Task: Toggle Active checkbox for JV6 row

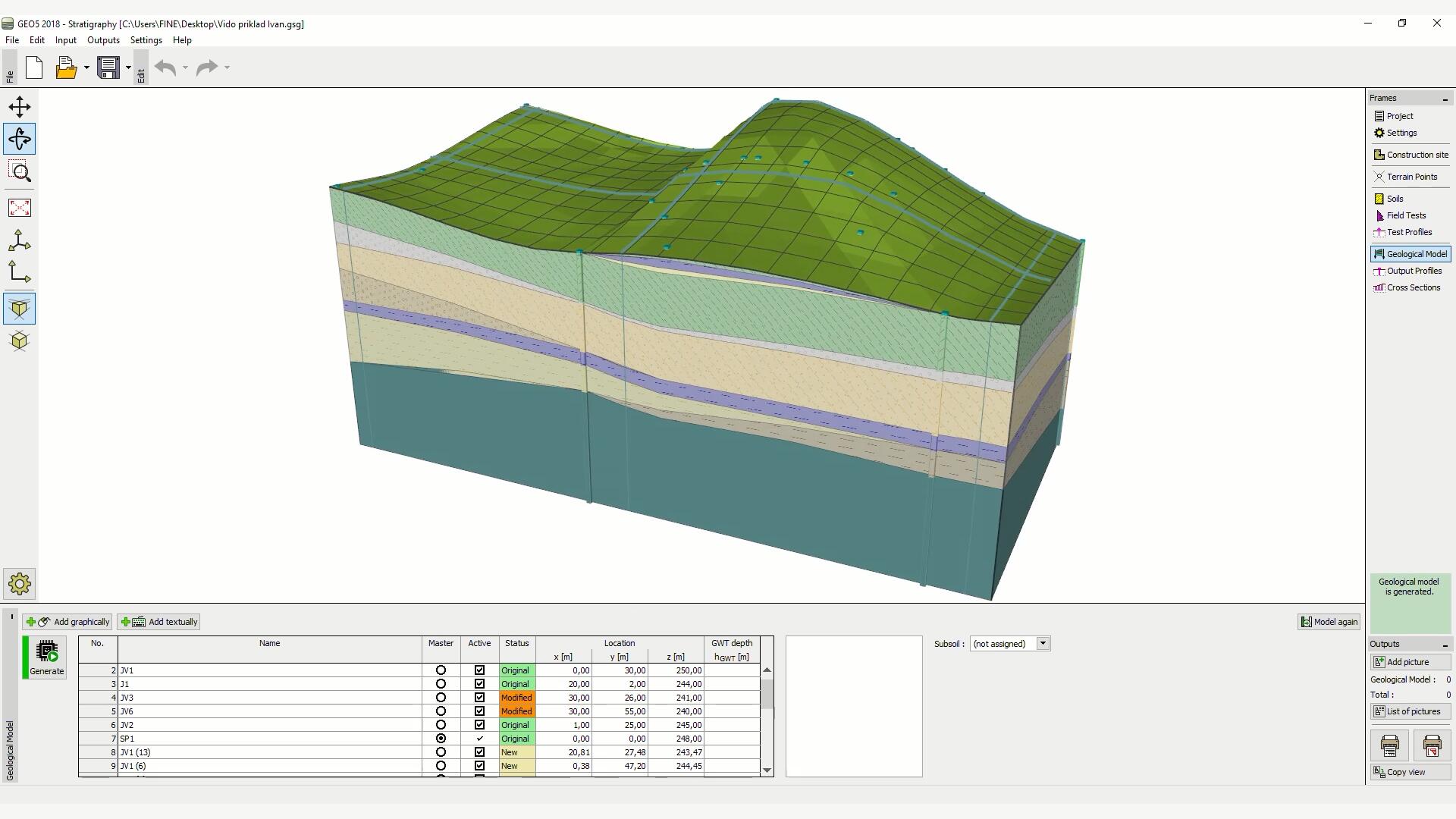Action: tap(479, 711)
